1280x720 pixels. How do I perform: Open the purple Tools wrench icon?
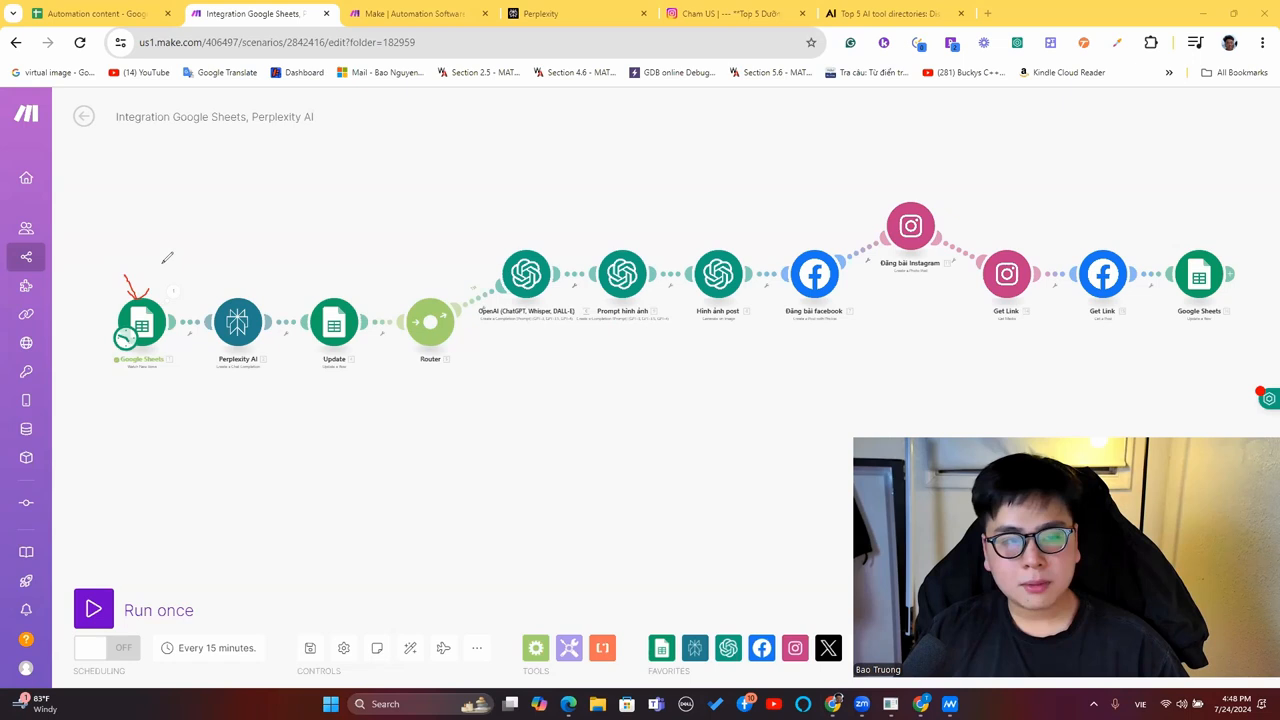tap(569, 648)
